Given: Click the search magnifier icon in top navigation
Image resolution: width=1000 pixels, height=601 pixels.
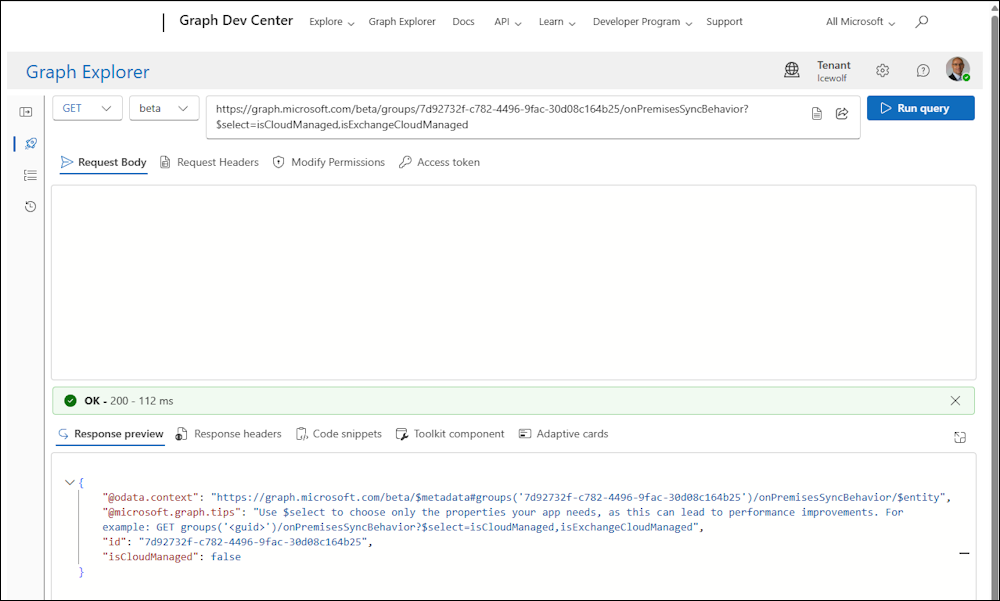Looking at the screenshot, I should pyautogui.click(x=922, y=21).
